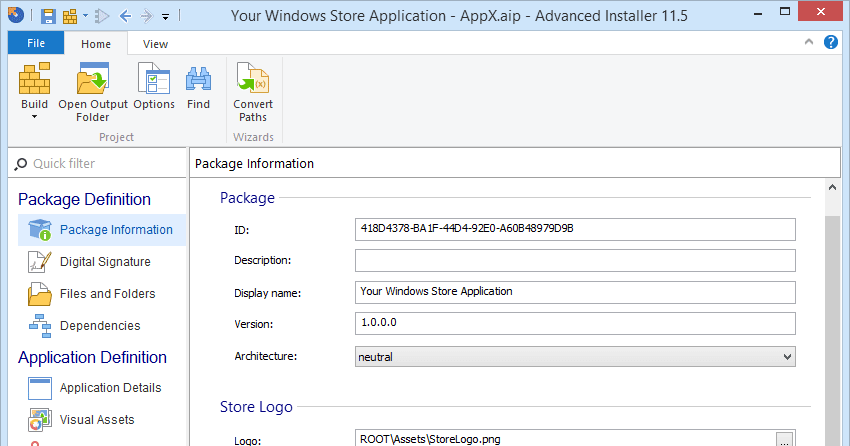Screen dimensions: 850x446
Task: Click the vertical scrollbar thumb
Action: click(832, 331)
